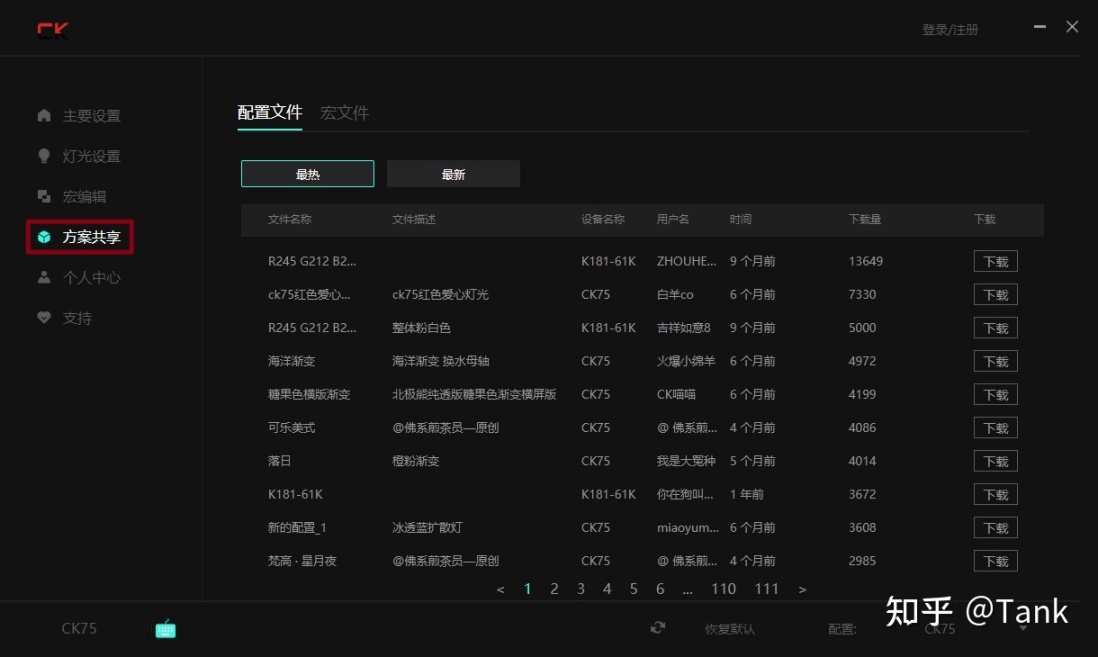Screen dimensions: 1098x657
Task: Click the 北极熊纯透版糖果色渐变横屏版 description
Action: pos(474,394)
